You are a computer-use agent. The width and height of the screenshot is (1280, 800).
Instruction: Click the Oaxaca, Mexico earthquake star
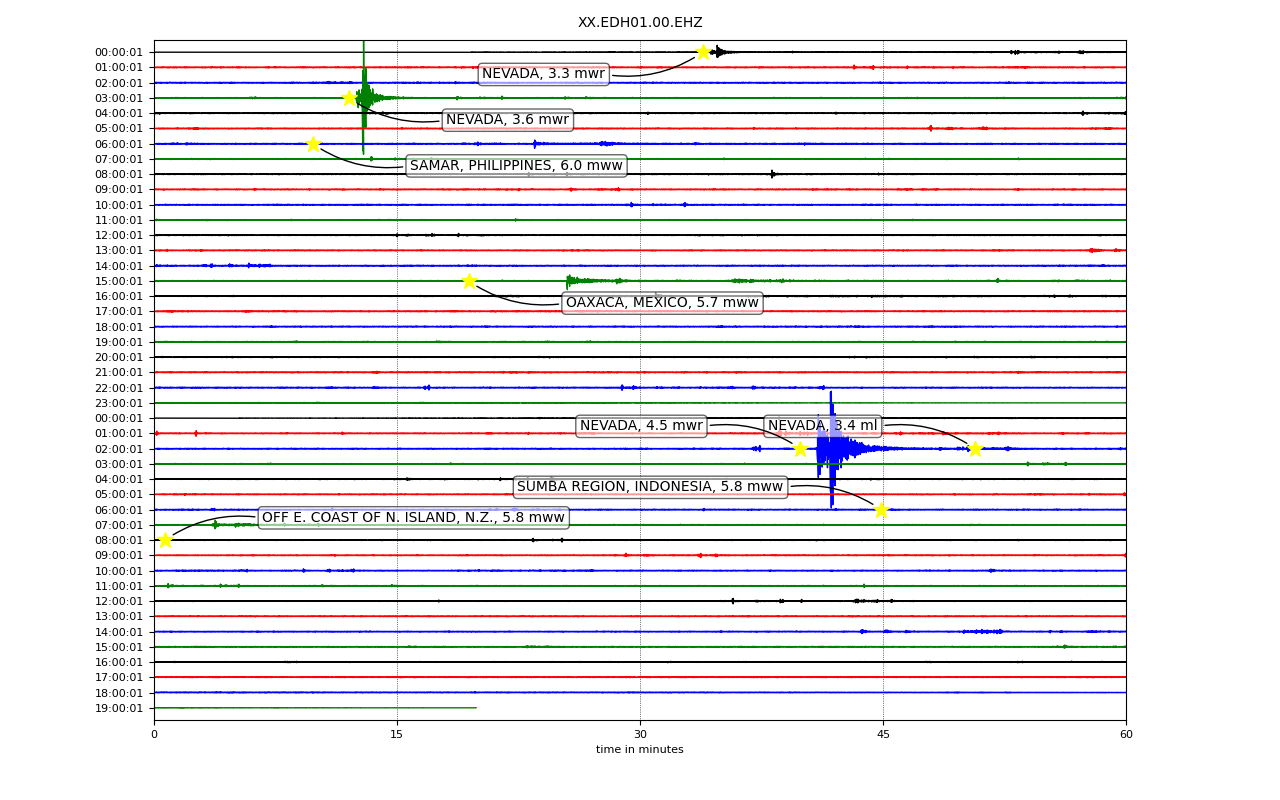coord(469,281)
